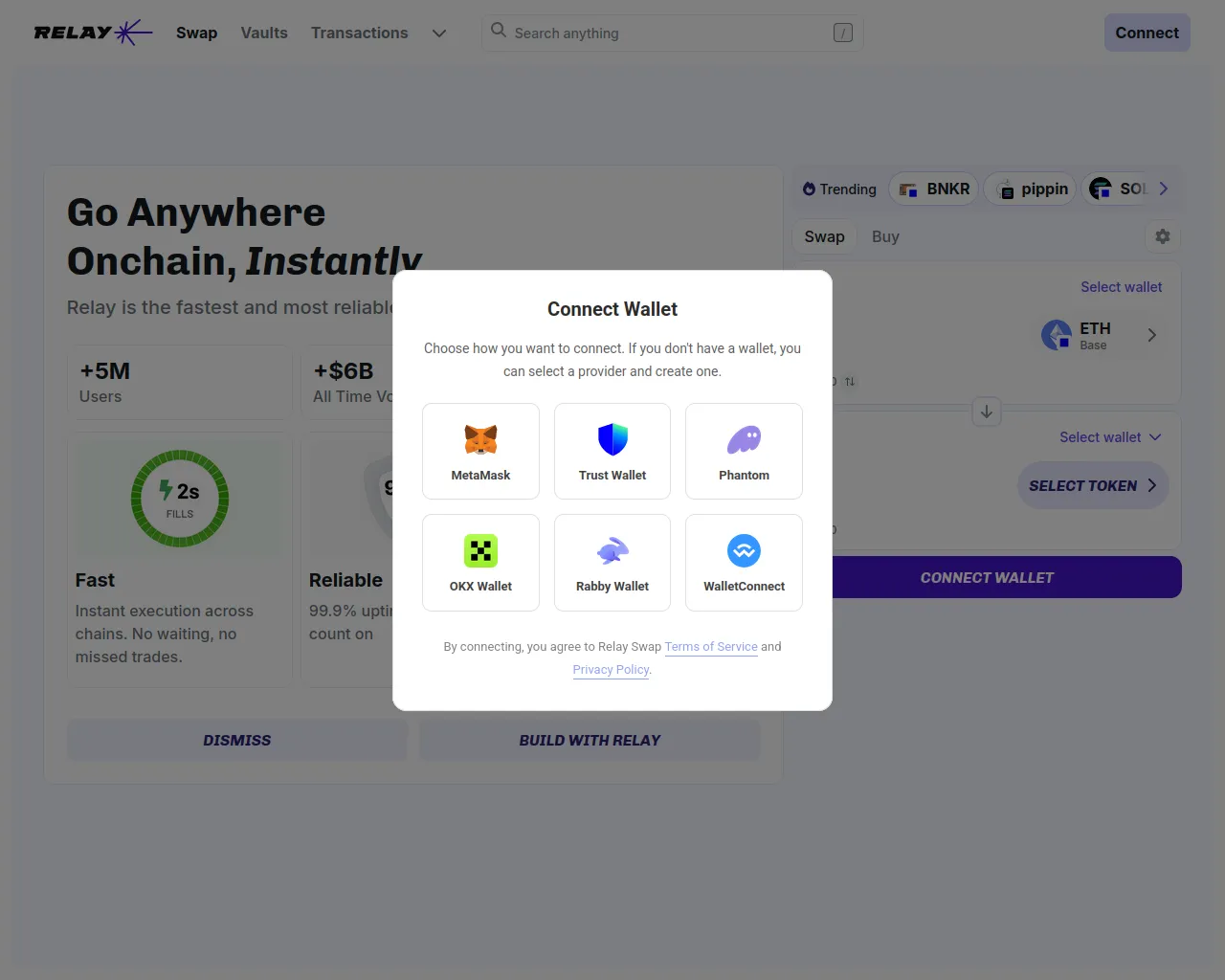Open the ETH Base token selector
1225x980 pixels.
[1101, 335]
